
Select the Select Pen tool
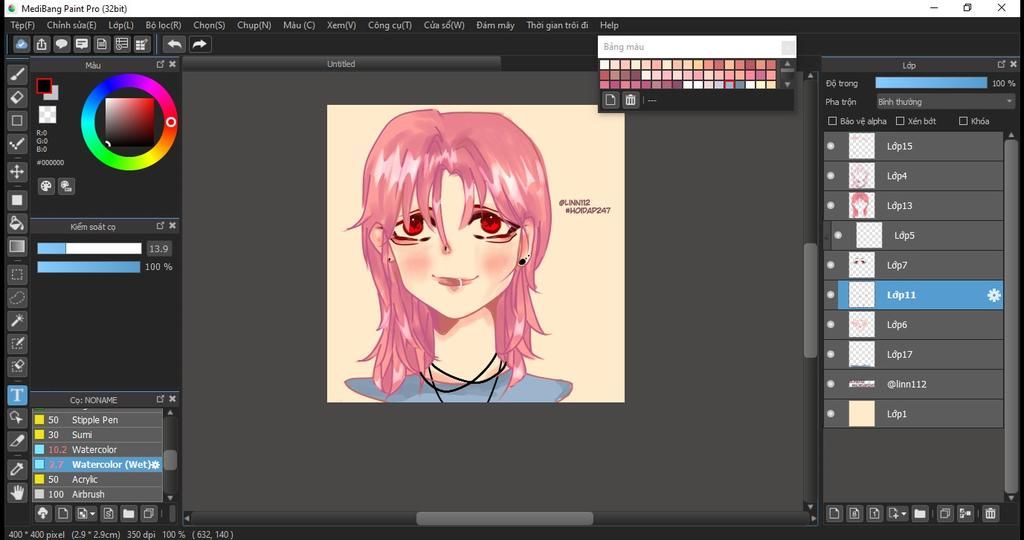[17, 343]
